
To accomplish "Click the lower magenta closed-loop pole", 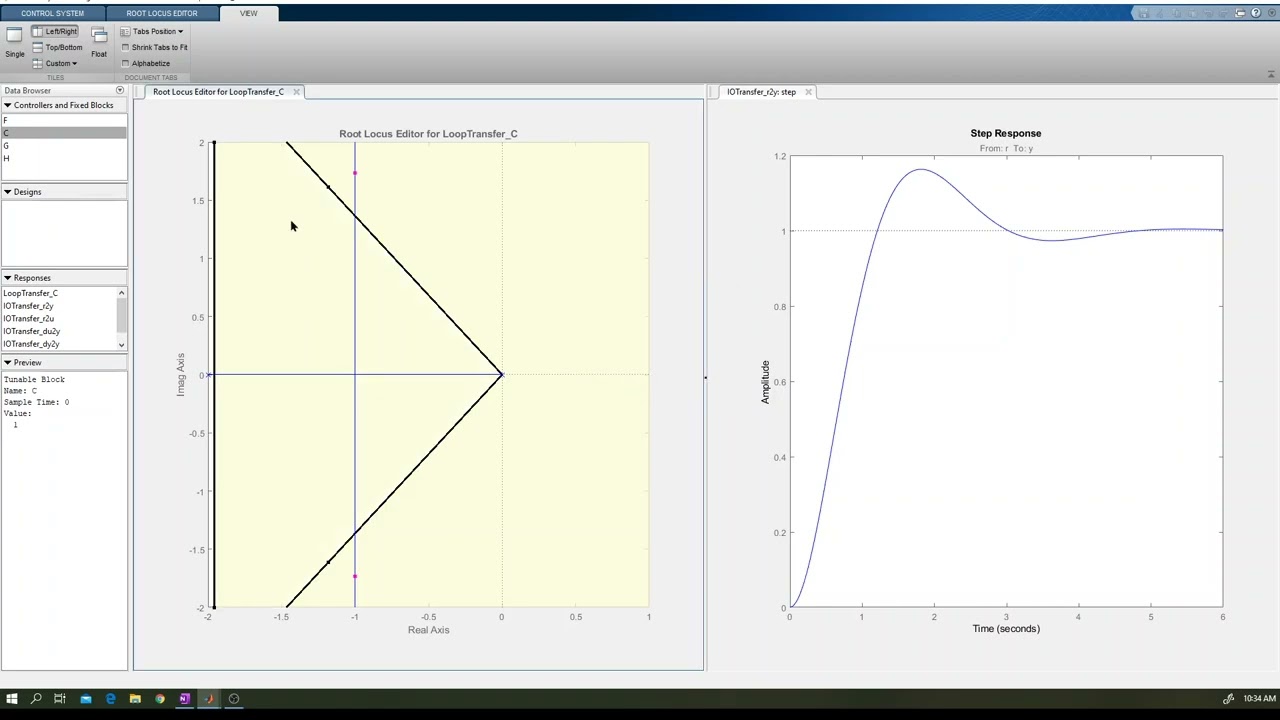I will point(355,576).
